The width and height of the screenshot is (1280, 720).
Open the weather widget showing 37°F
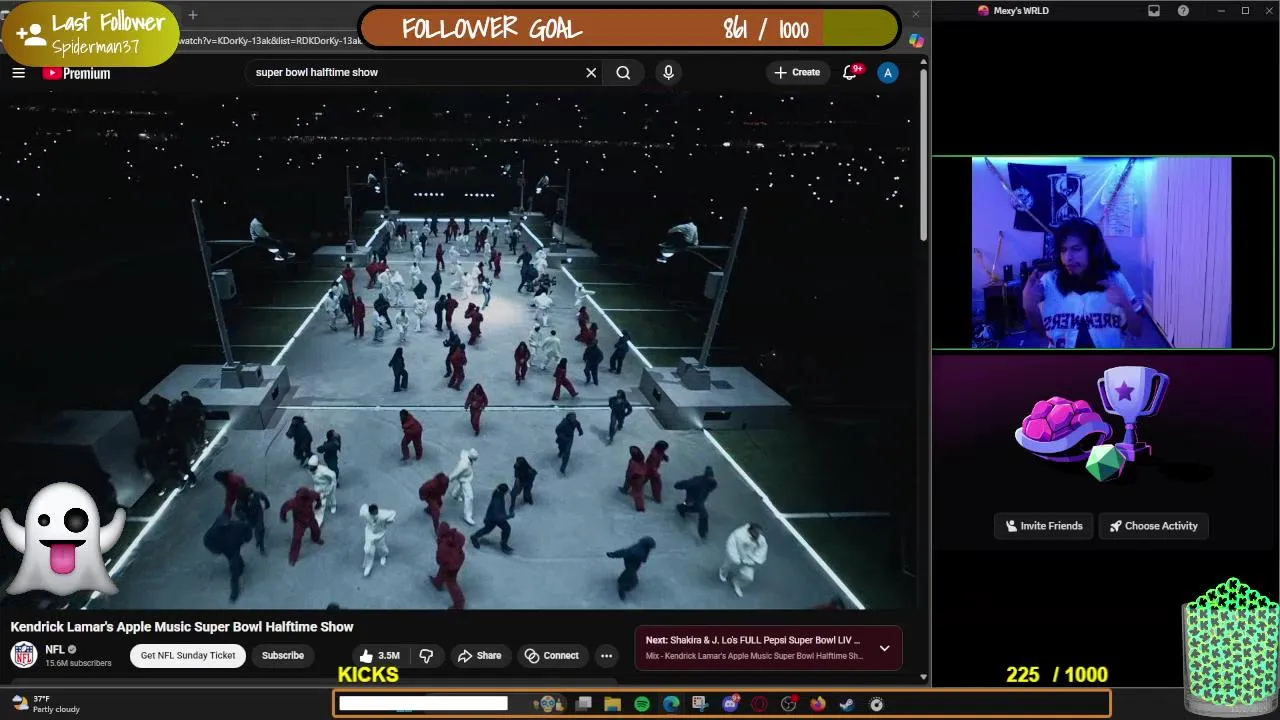click(45, 704)
